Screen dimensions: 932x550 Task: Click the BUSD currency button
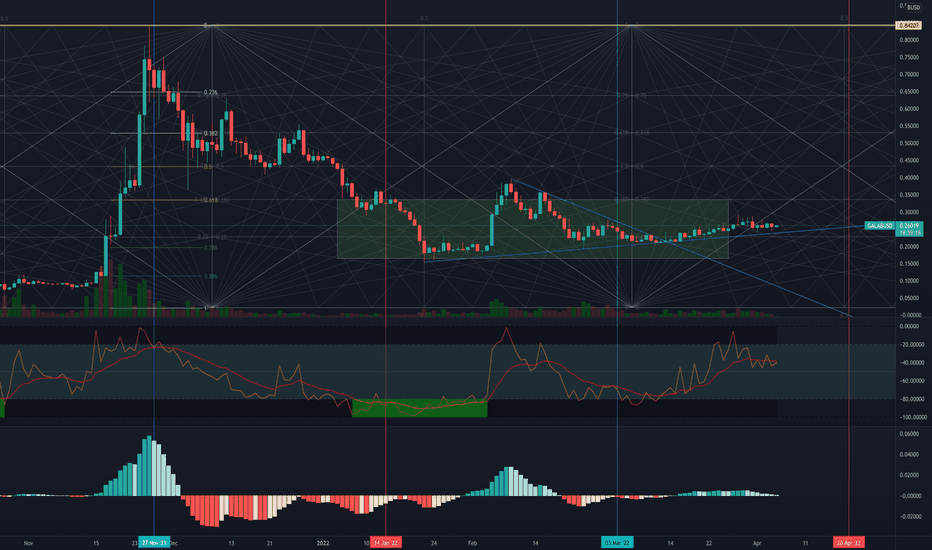tap(913, 8)
